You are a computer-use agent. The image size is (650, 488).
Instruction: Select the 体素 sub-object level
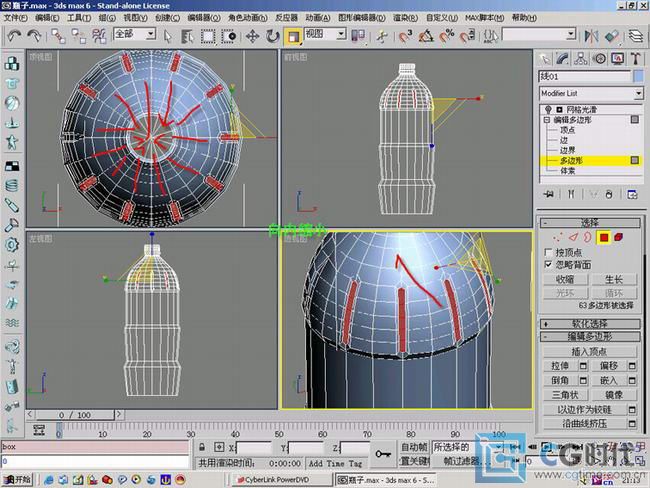click(567, 170)
